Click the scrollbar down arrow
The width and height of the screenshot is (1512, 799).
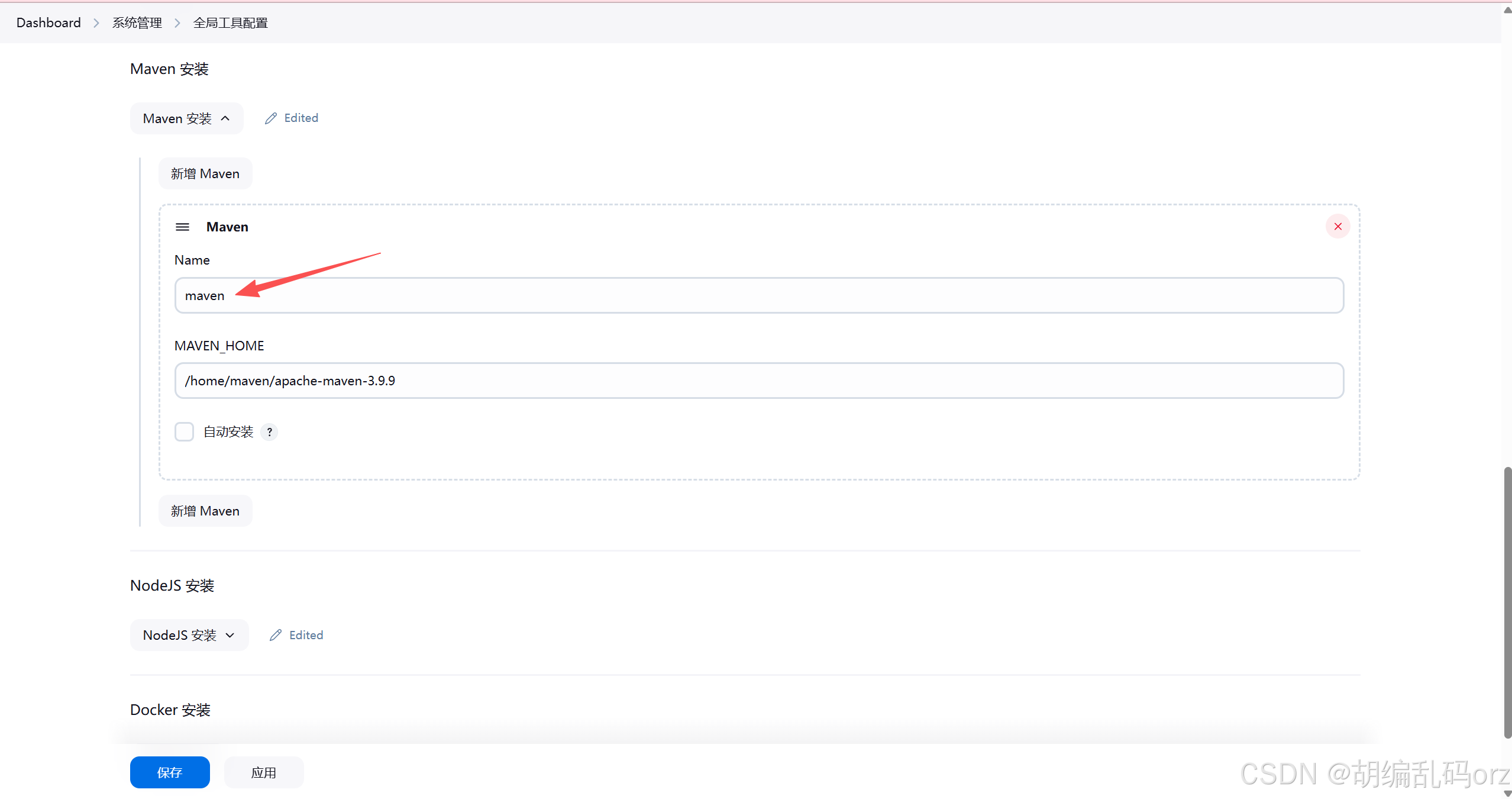tap(1507, 793)
